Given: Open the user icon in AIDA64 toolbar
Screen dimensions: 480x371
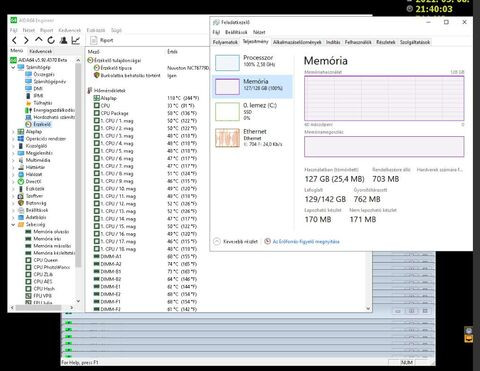Looking at the screenshot, I should (63, 41).
